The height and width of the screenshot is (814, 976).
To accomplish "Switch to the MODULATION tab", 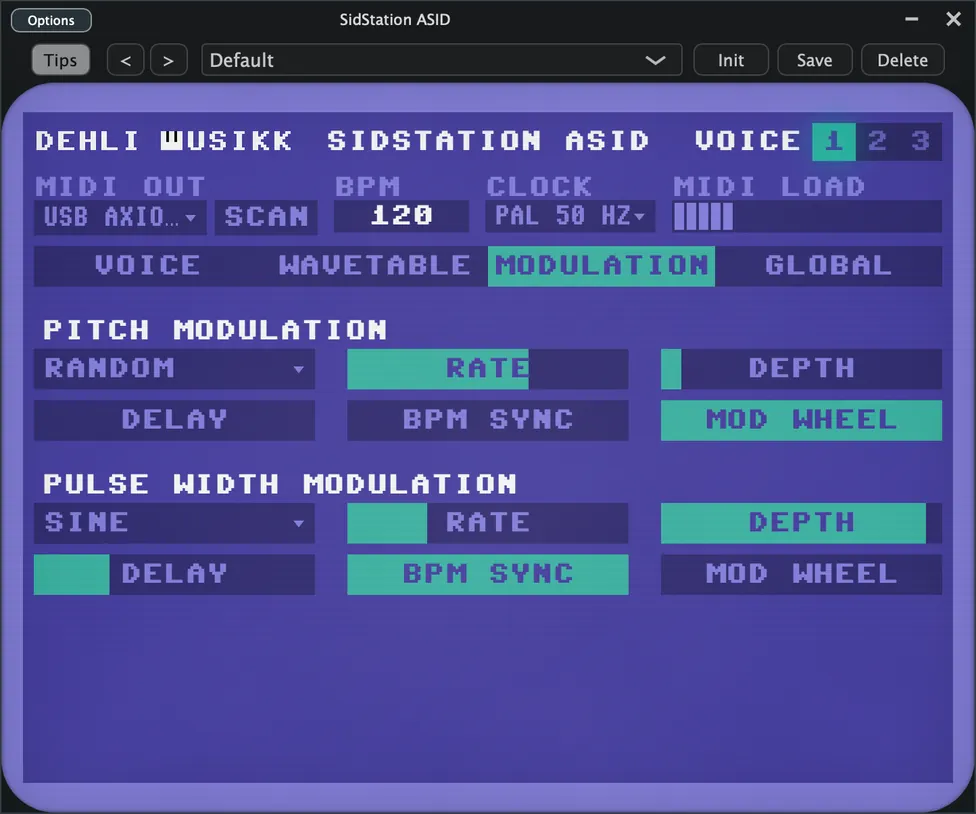I will [601, 266].
